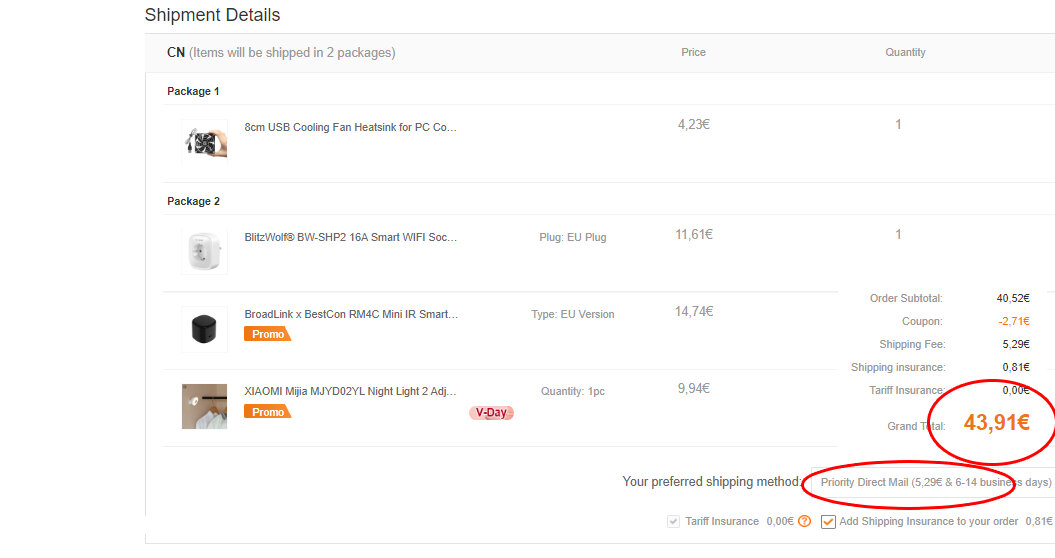Toggle the Tariff Insurance checkbox

click(673, 522)
